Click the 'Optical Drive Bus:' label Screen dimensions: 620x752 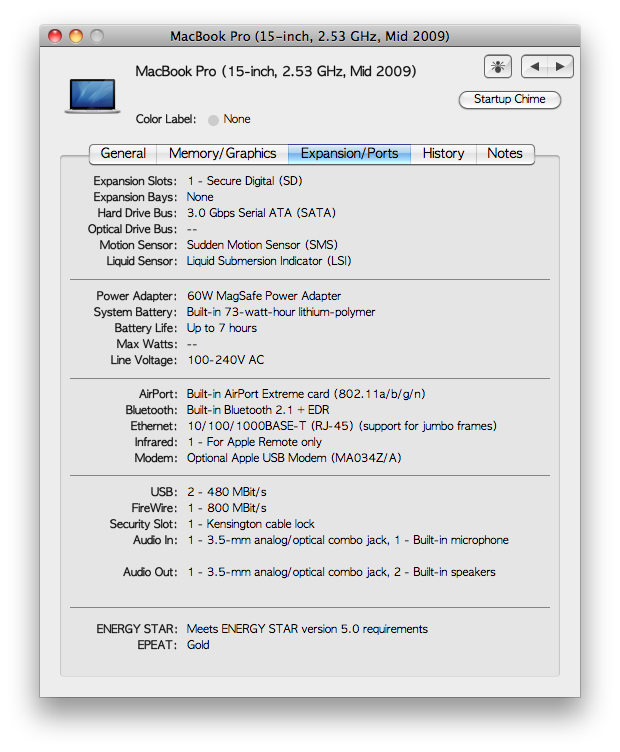pos(132,229)
